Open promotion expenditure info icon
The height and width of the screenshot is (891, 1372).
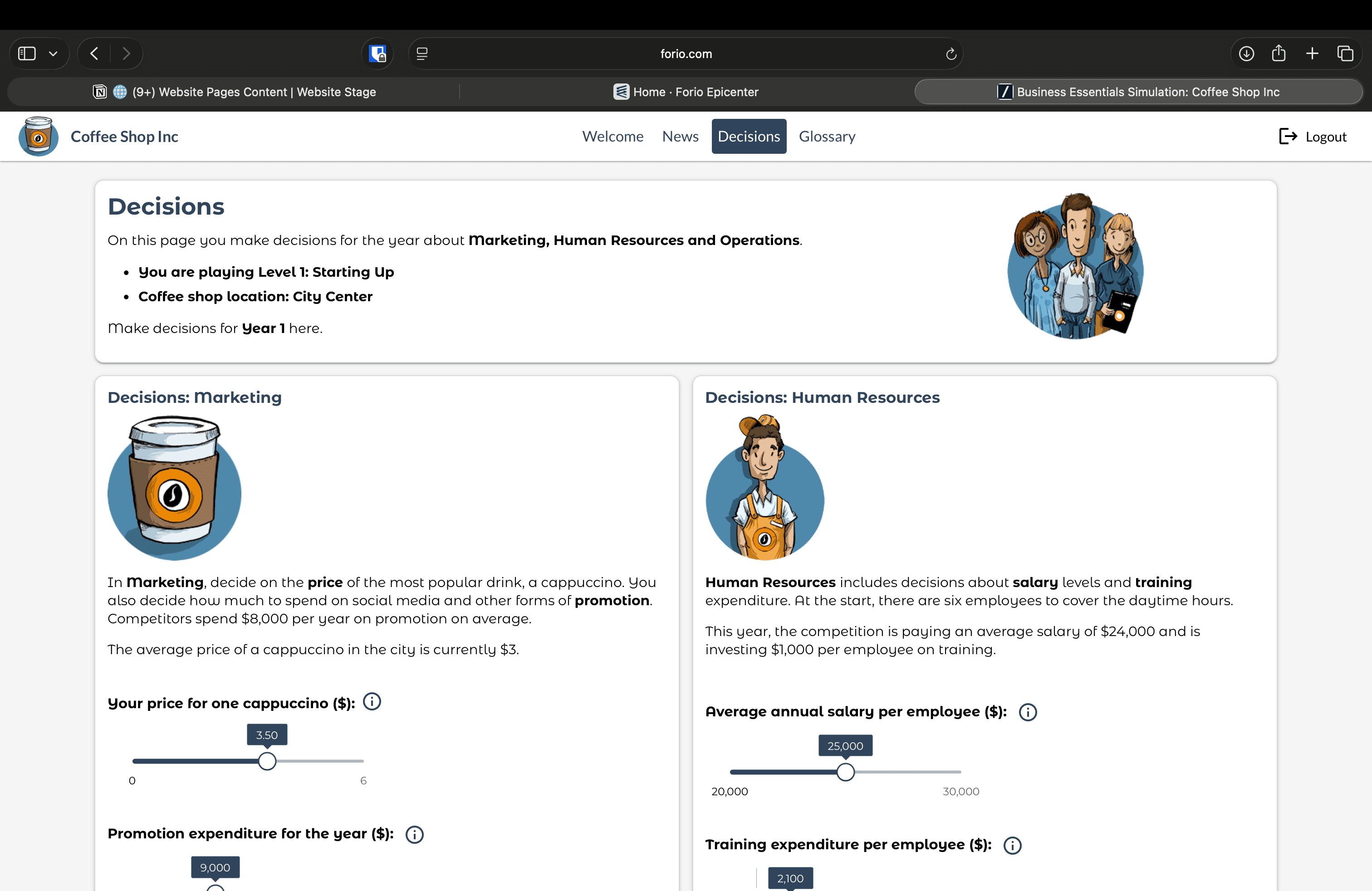point(414,834)
